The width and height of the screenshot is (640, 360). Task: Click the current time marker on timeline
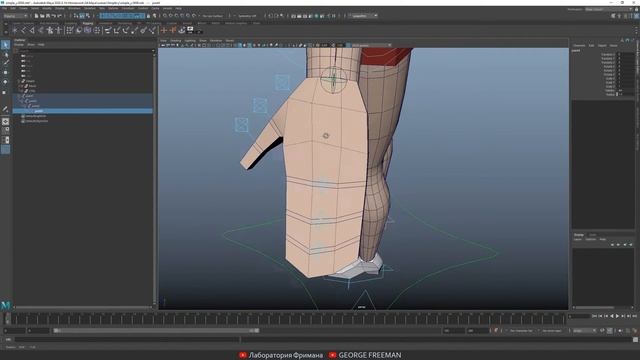tap(8, 318)
